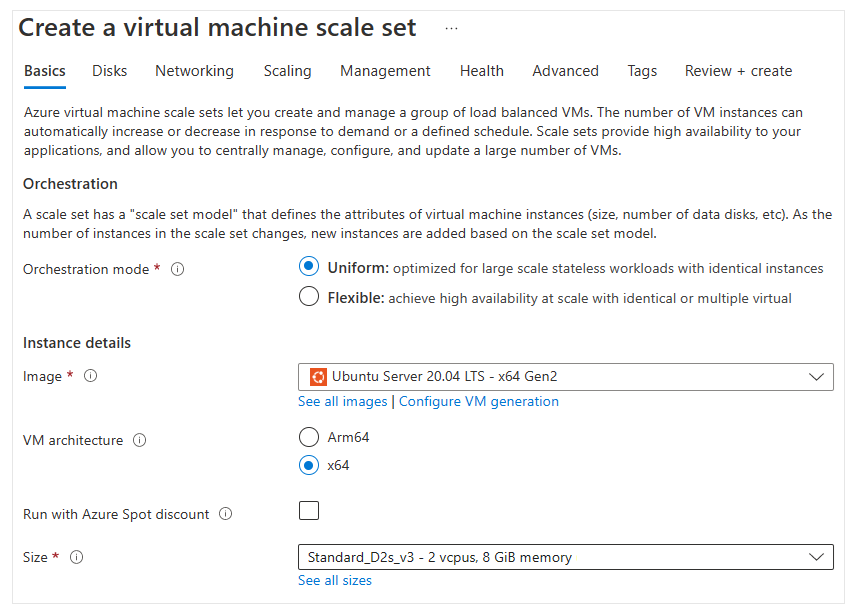Enable Run with Azure Spot discount
Viewport: 858px width, 615px height.
309,511
